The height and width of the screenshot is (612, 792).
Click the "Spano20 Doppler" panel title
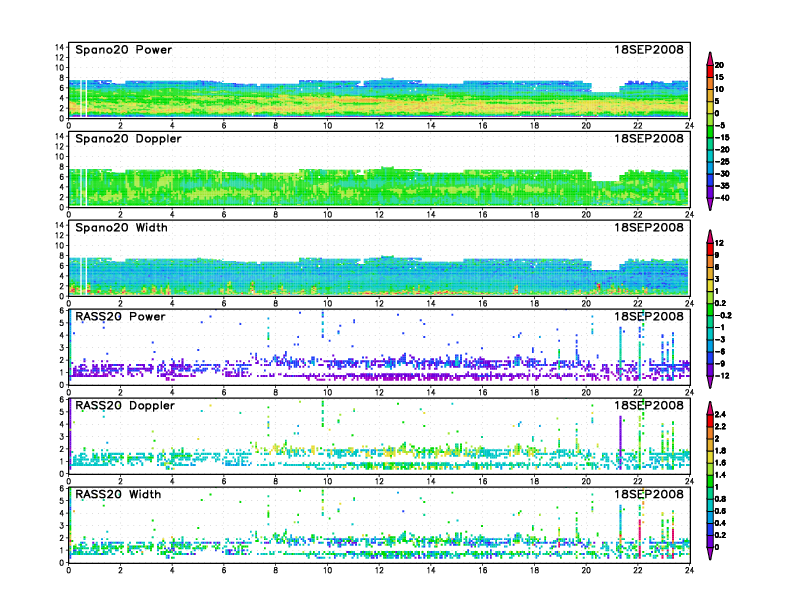tap(128, 139)
